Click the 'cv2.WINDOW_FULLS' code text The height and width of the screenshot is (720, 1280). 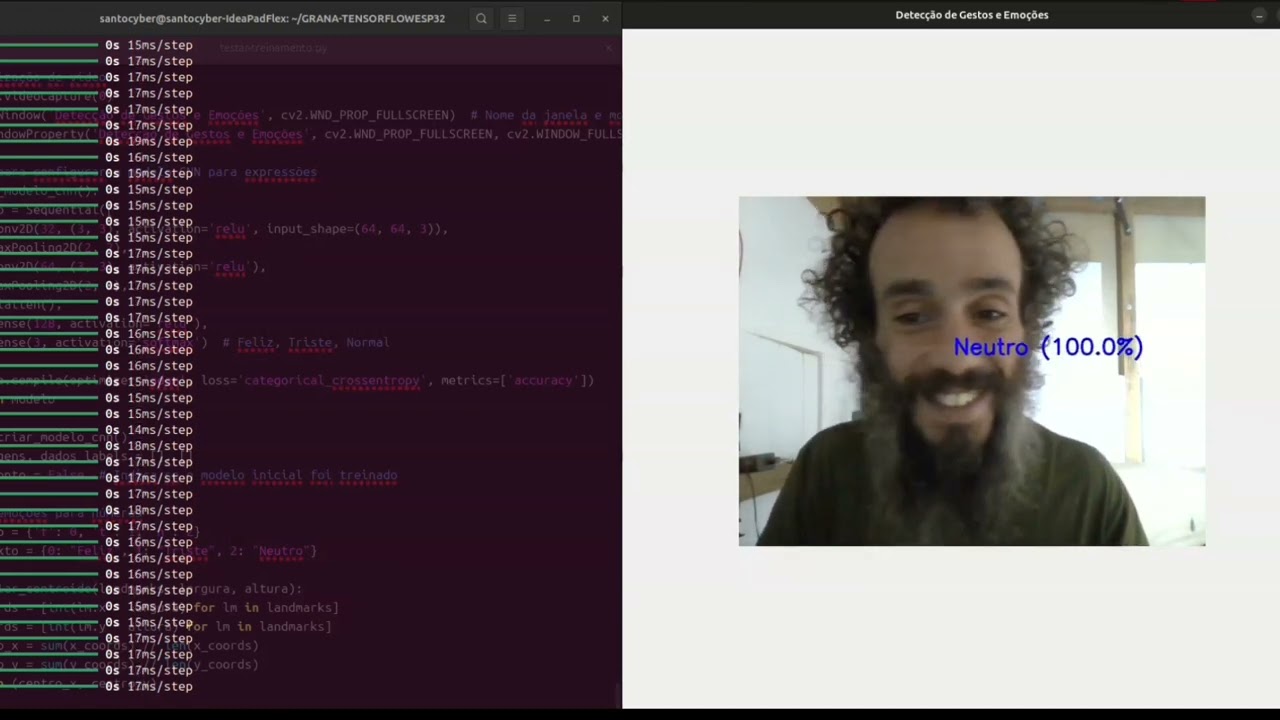(x=564, y=134)
